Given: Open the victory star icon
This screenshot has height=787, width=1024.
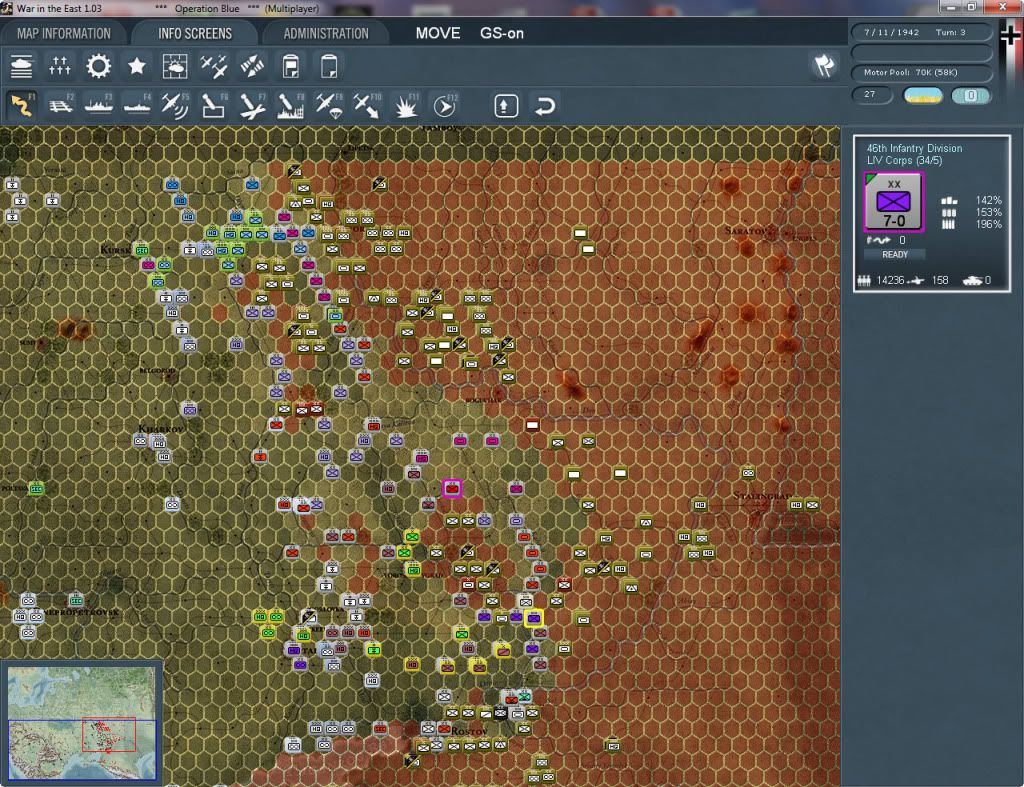Looking at the screenshot, I should tap(136, 66).
